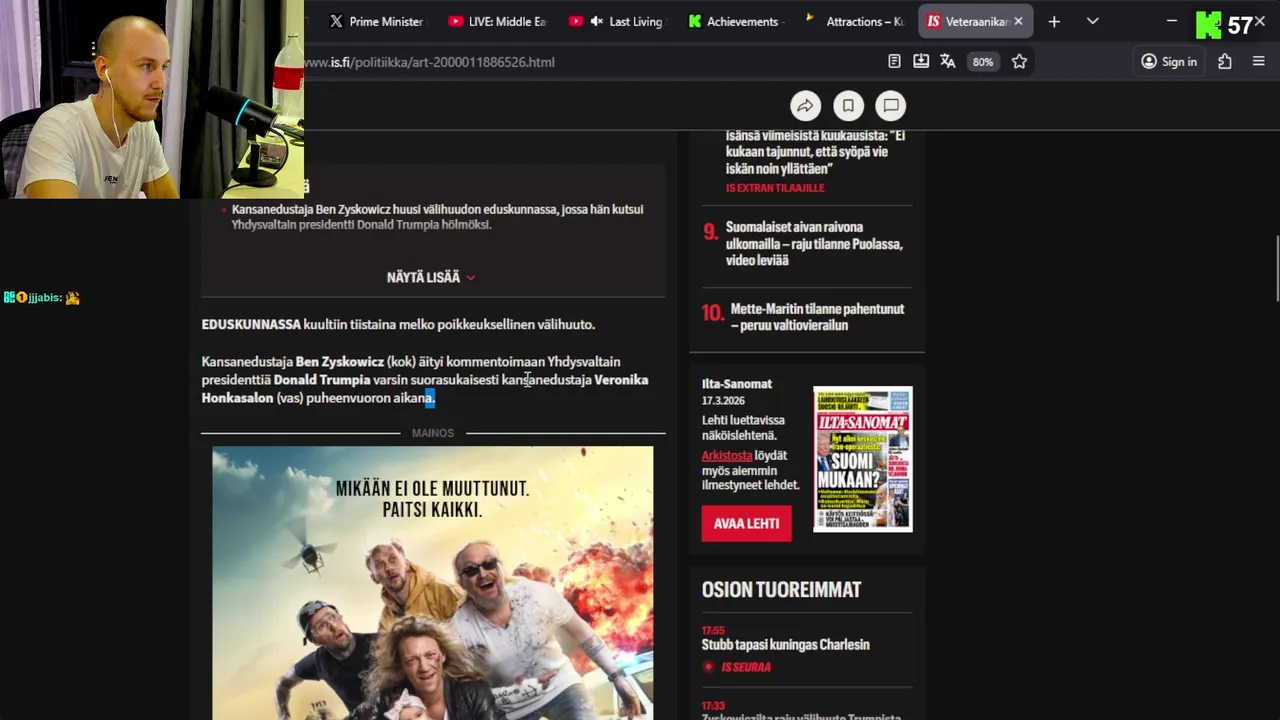Open a new browser tab
Screen dimensions: 1280x720
[x=1054, y=21]
